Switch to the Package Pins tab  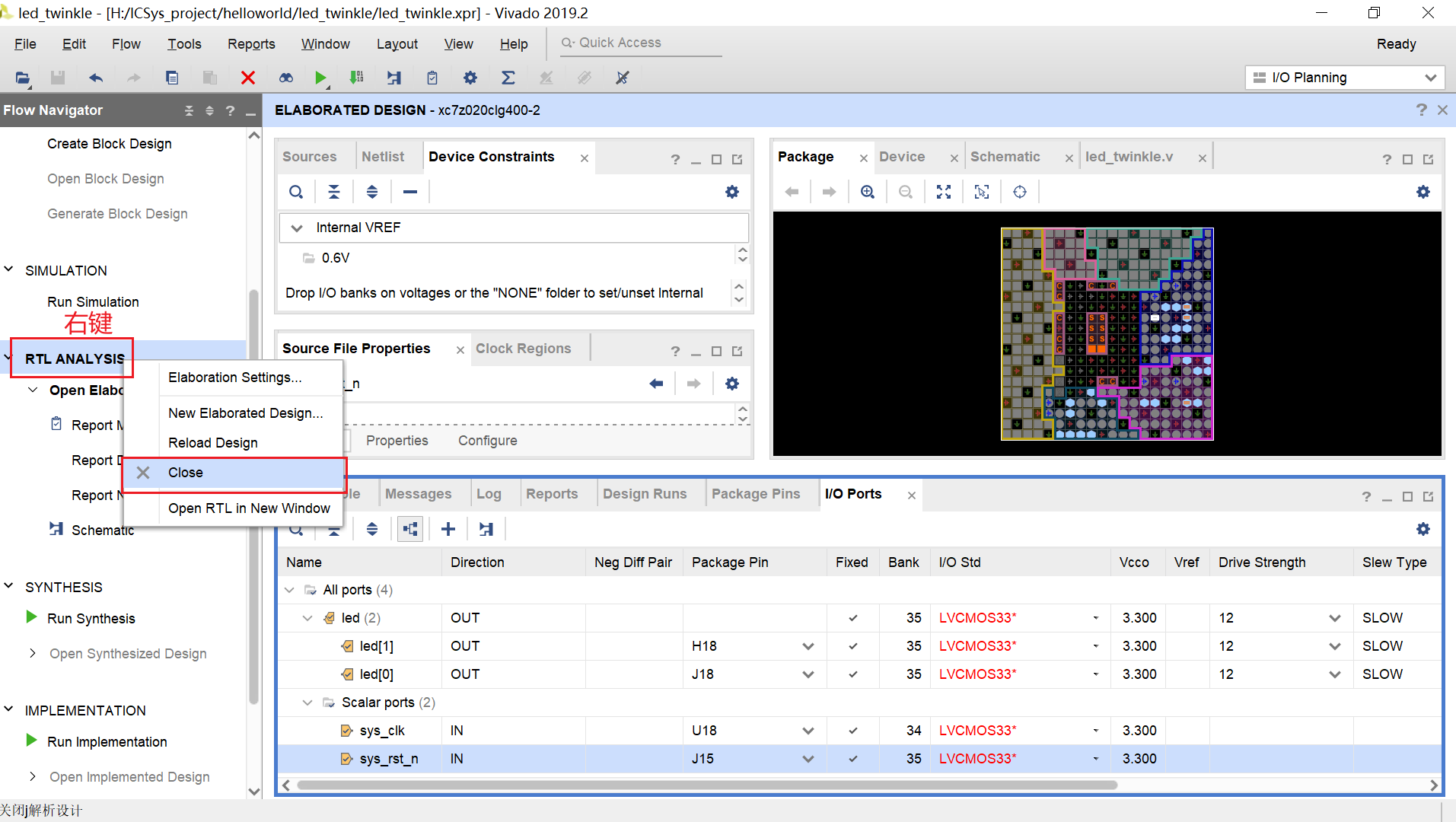756,494
